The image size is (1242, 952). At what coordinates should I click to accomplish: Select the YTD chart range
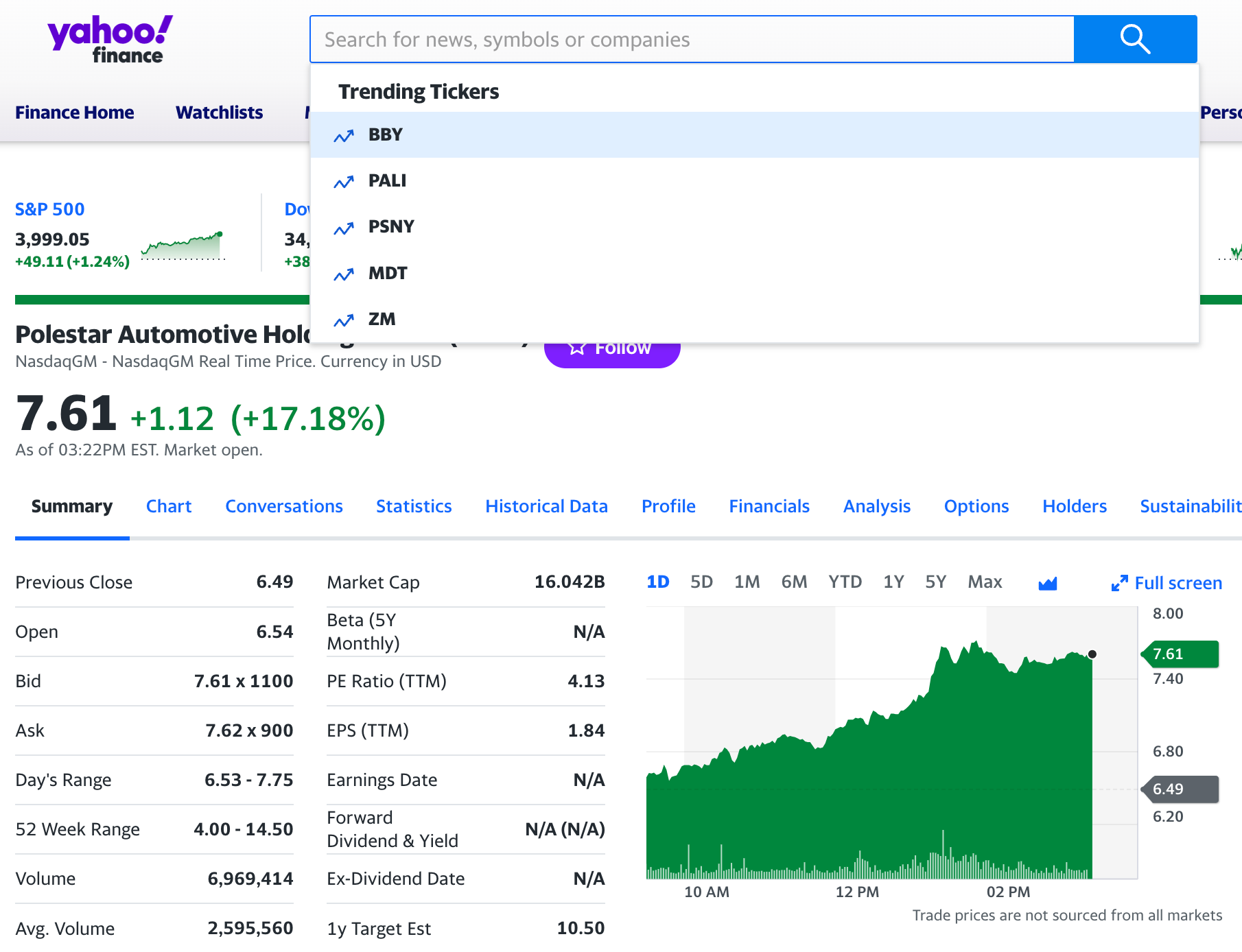[845, 582]
